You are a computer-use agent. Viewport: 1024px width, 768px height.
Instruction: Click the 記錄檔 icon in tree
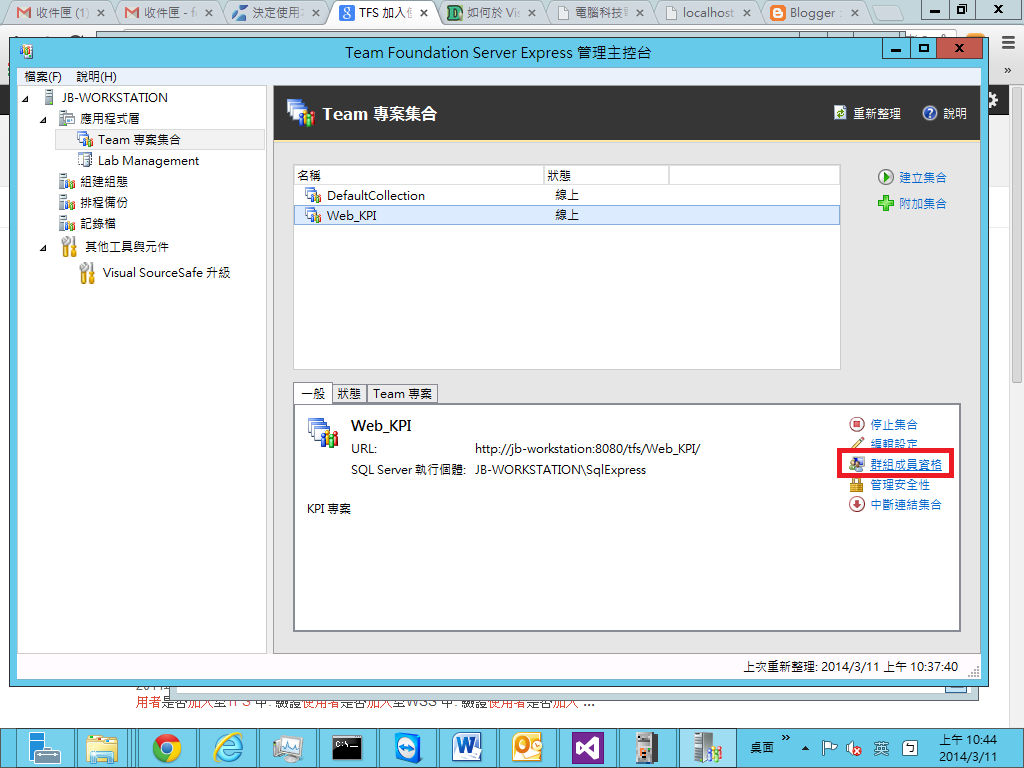pos(67,223)
